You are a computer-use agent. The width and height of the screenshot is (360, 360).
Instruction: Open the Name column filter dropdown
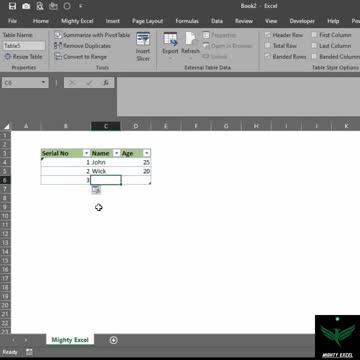117,153
